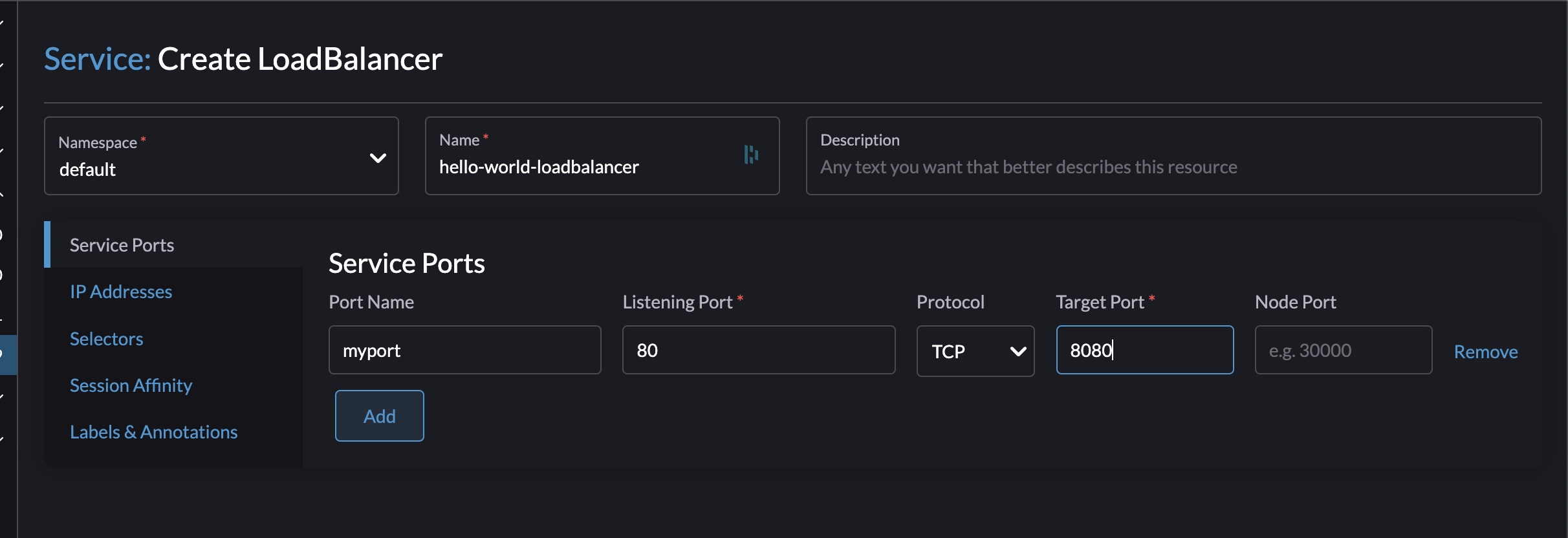
Task: Open the Selectors section
Action: [106, 338]
